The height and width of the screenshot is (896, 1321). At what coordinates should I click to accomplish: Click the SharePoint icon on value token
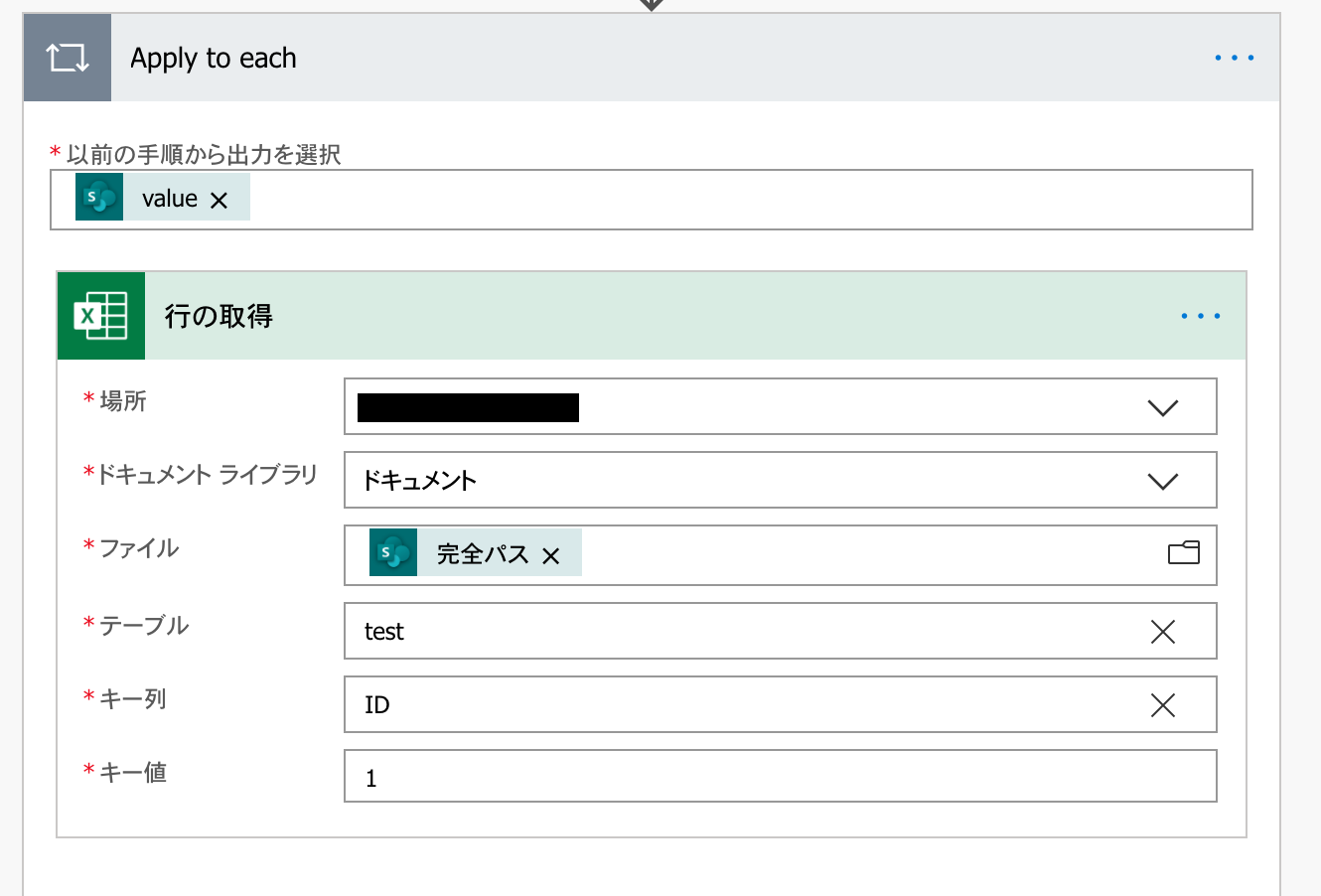point(99,198)
